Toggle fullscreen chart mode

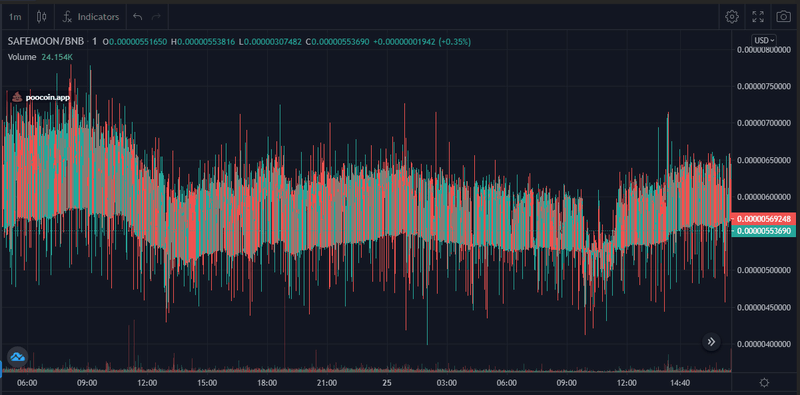pyautogui.click(x=758, y=17)
